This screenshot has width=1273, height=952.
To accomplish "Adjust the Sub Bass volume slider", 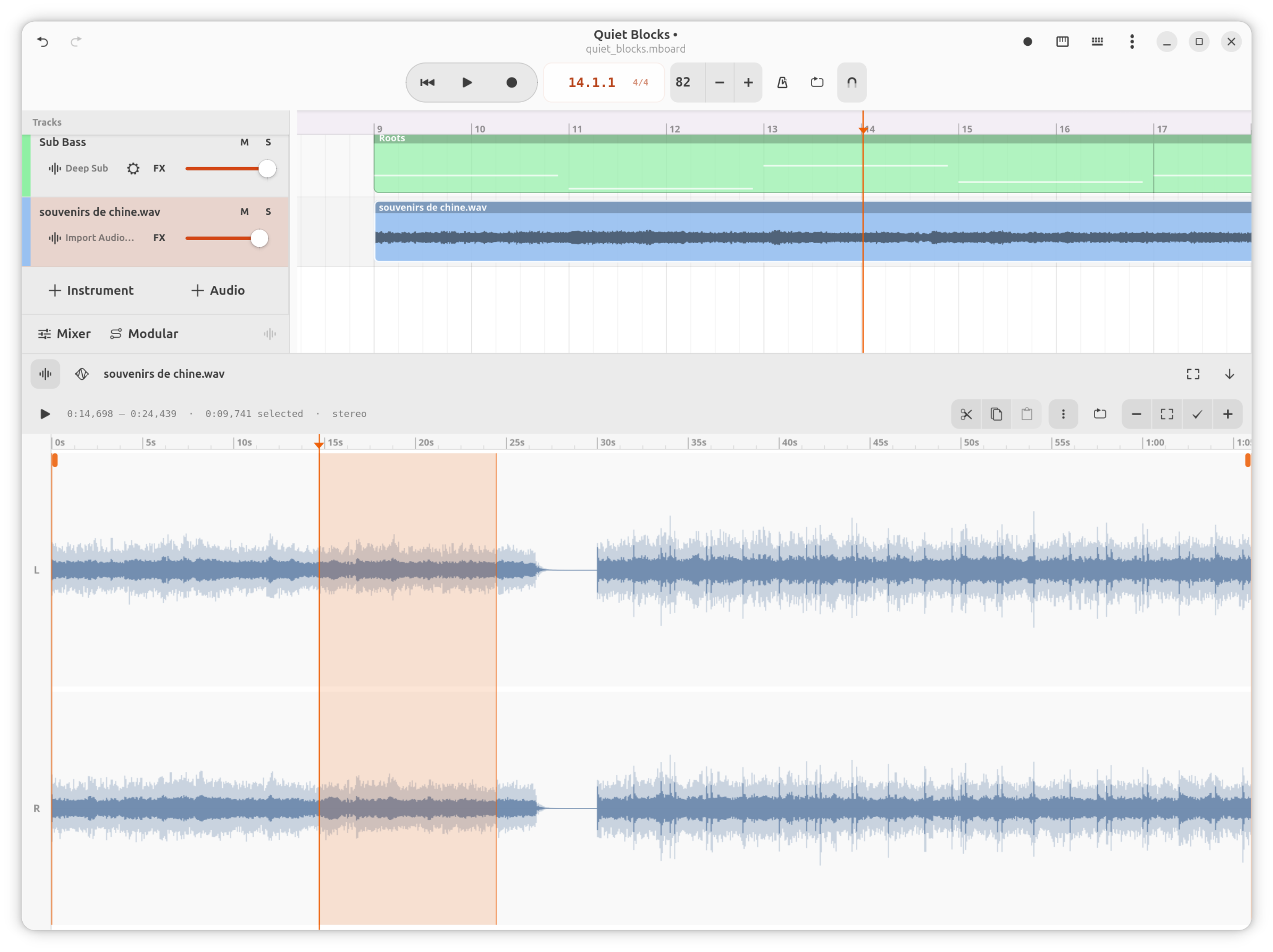I will [x=230, y=169].
